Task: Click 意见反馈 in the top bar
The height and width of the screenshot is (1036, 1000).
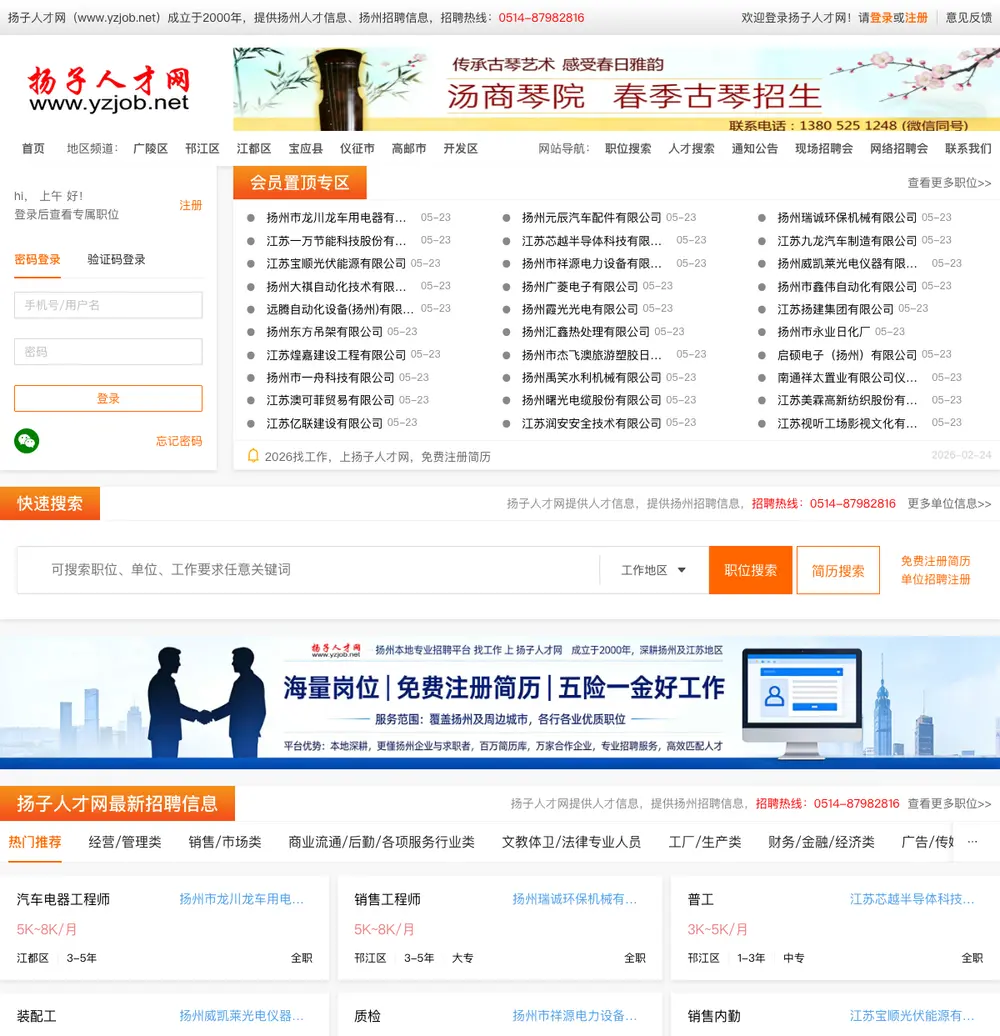Action: click(x=968, y=18)
